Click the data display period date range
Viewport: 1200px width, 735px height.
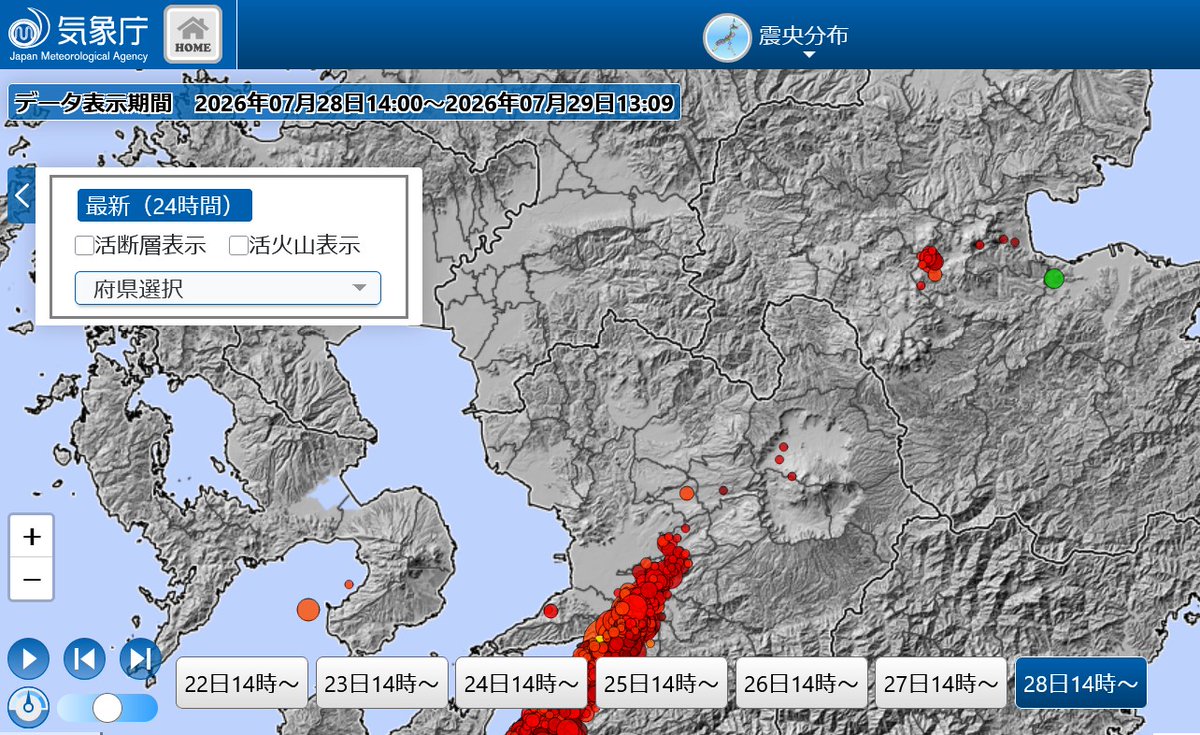pyautogui.click(x=434, y=103)
